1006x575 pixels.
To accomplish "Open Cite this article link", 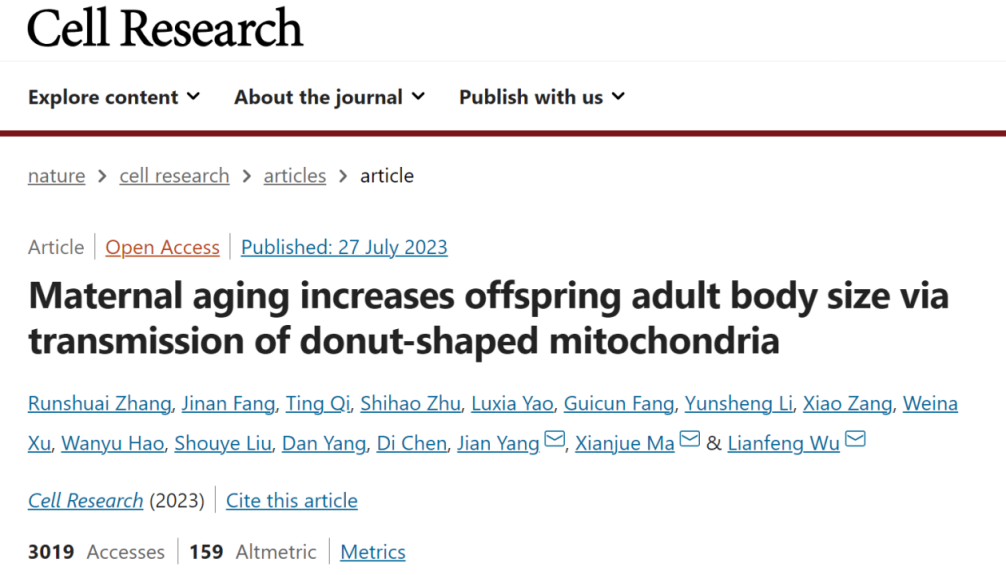I will click(291, 501).
